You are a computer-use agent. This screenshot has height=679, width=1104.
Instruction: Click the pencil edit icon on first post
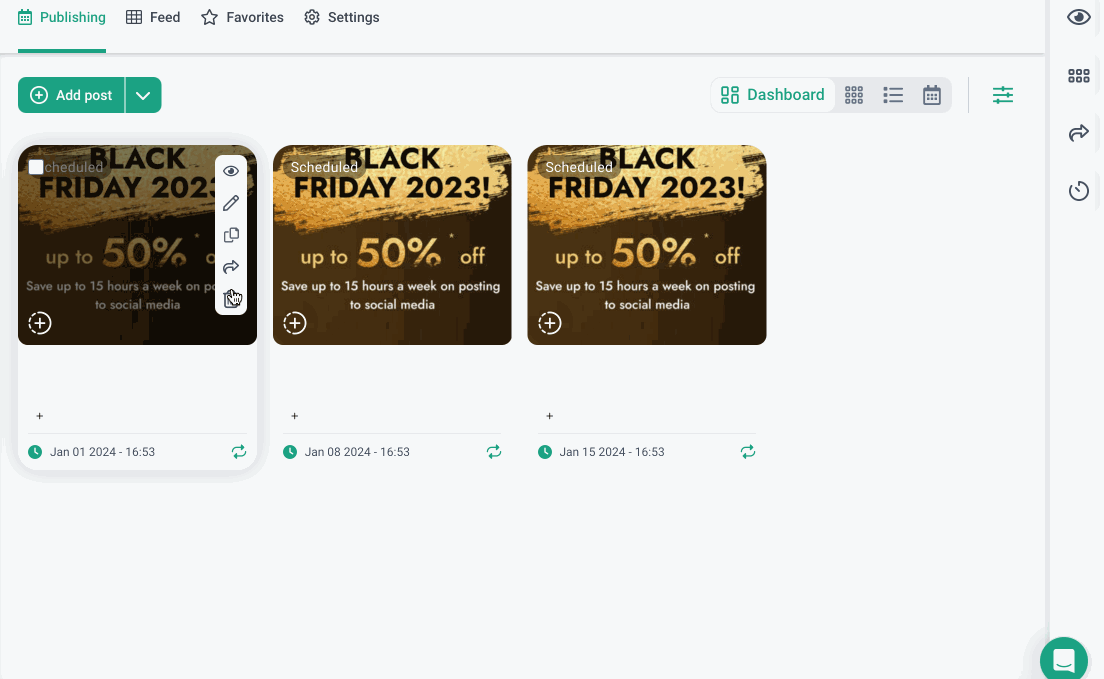[x=231, y=203]
